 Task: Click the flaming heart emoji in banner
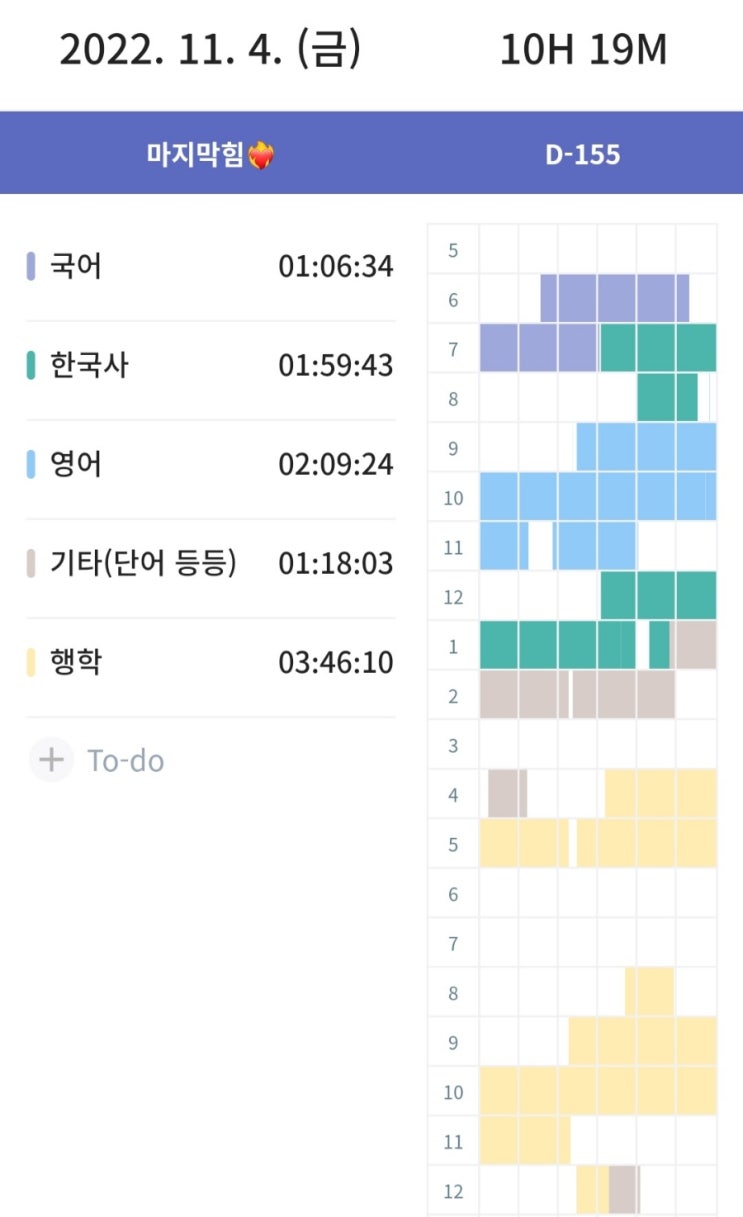tap(260, 155)
